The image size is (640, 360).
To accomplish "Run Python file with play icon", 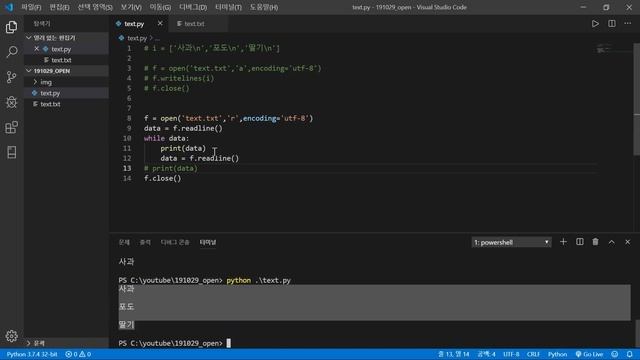I will [x=595, y=24].
